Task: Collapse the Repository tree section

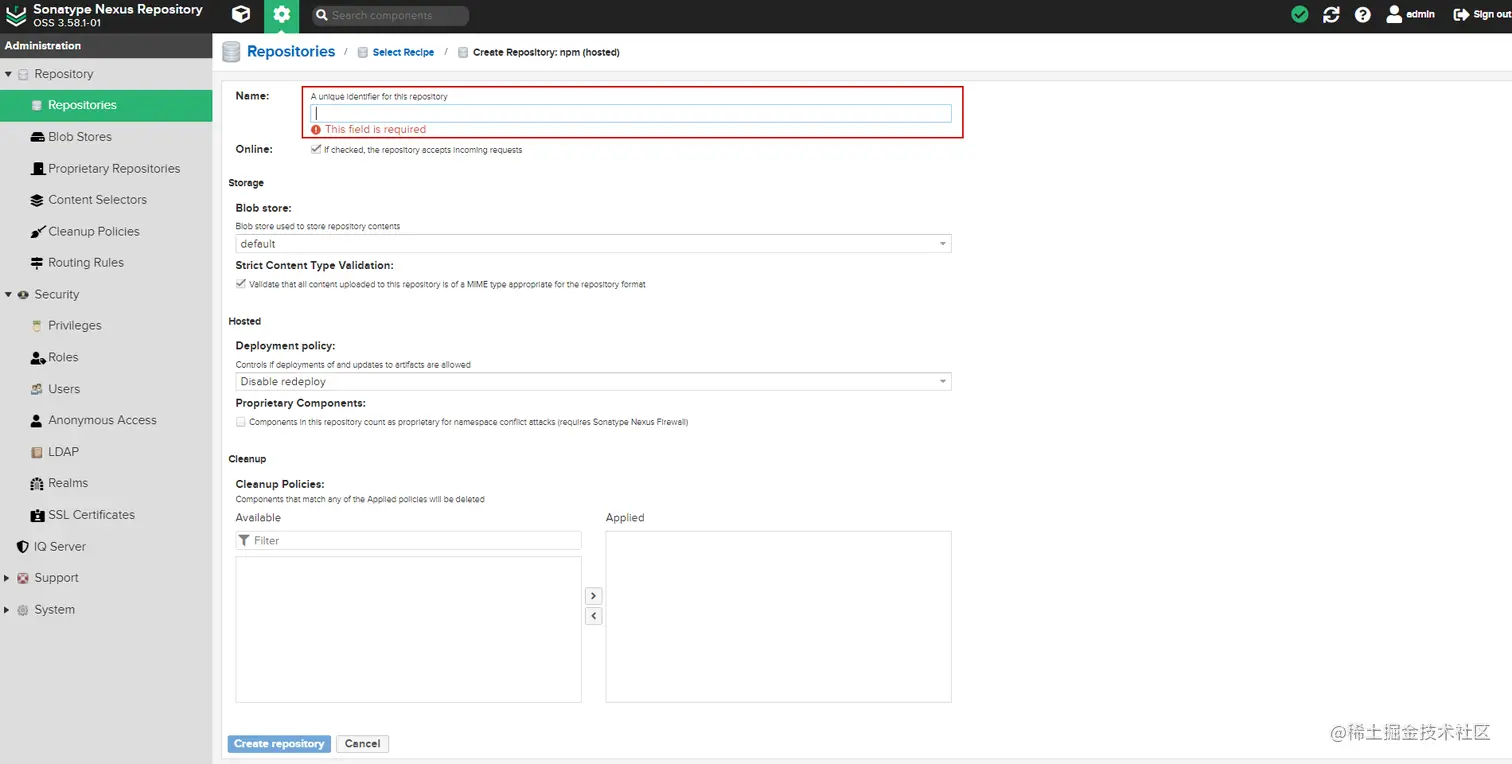Action: click(8, 74)
